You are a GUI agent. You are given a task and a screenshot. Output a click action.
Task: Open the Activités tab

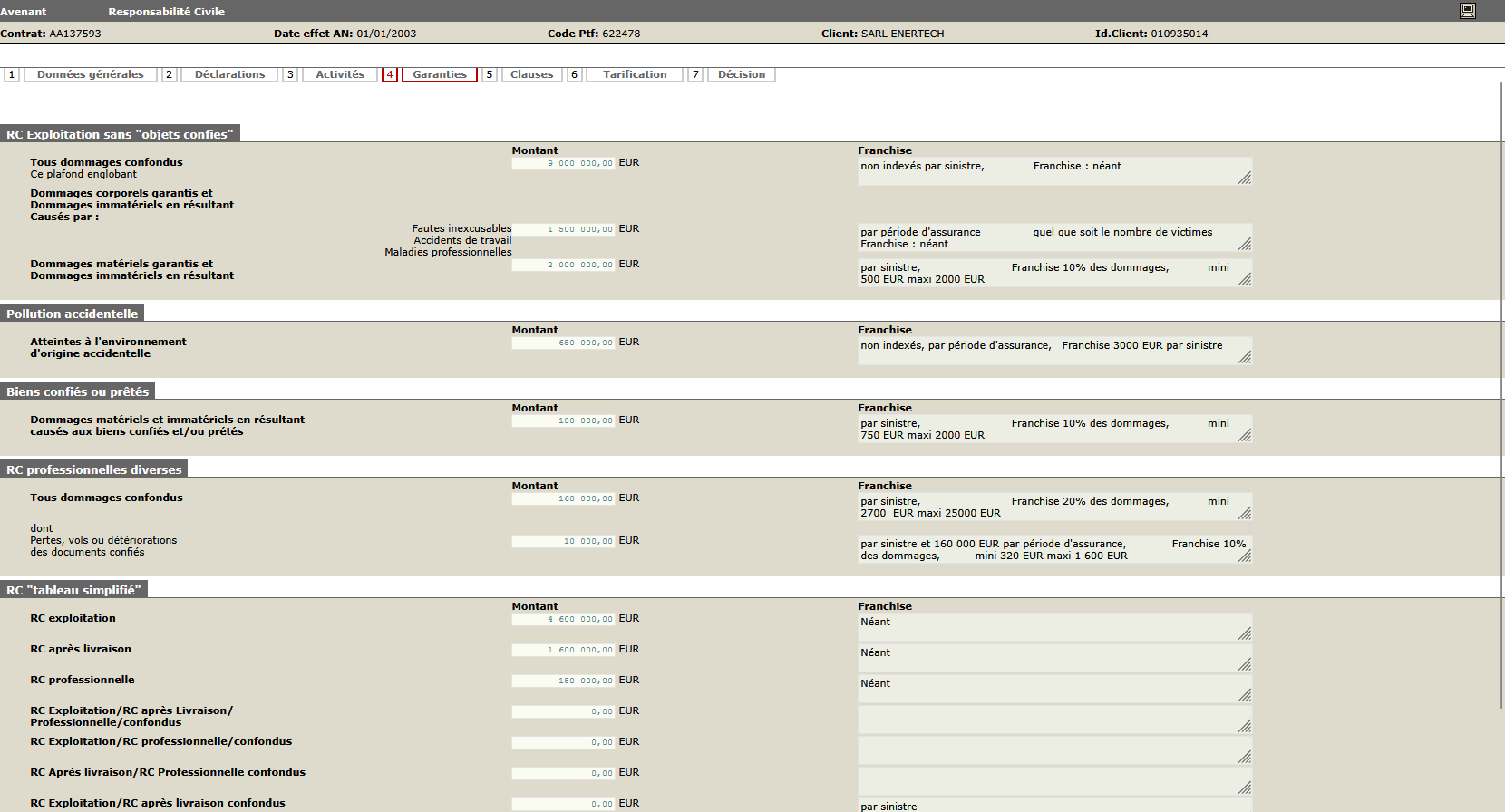click(340, 74)
